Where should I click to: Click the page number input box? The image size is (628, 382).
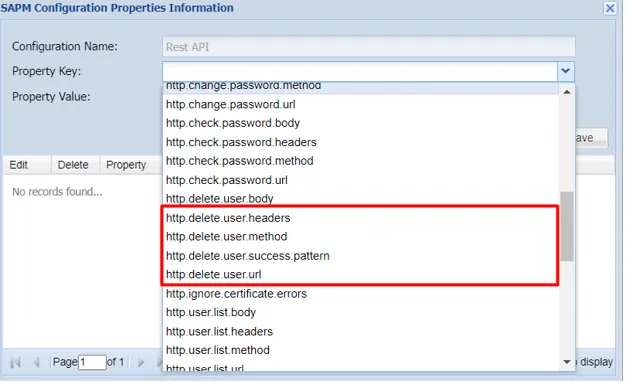coord(92,362)
